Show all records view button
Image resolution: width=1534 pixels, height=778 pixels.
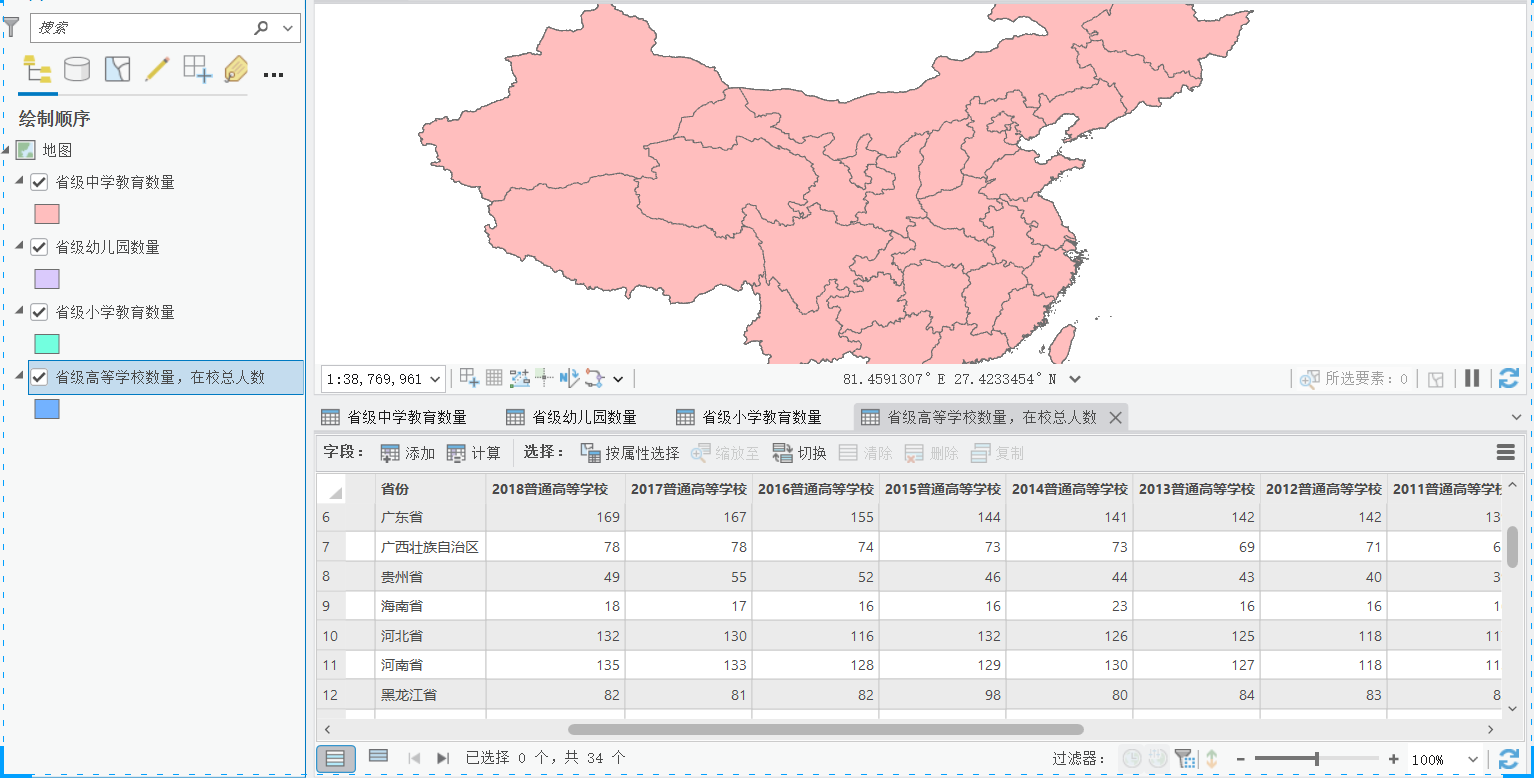pos(336,758)
